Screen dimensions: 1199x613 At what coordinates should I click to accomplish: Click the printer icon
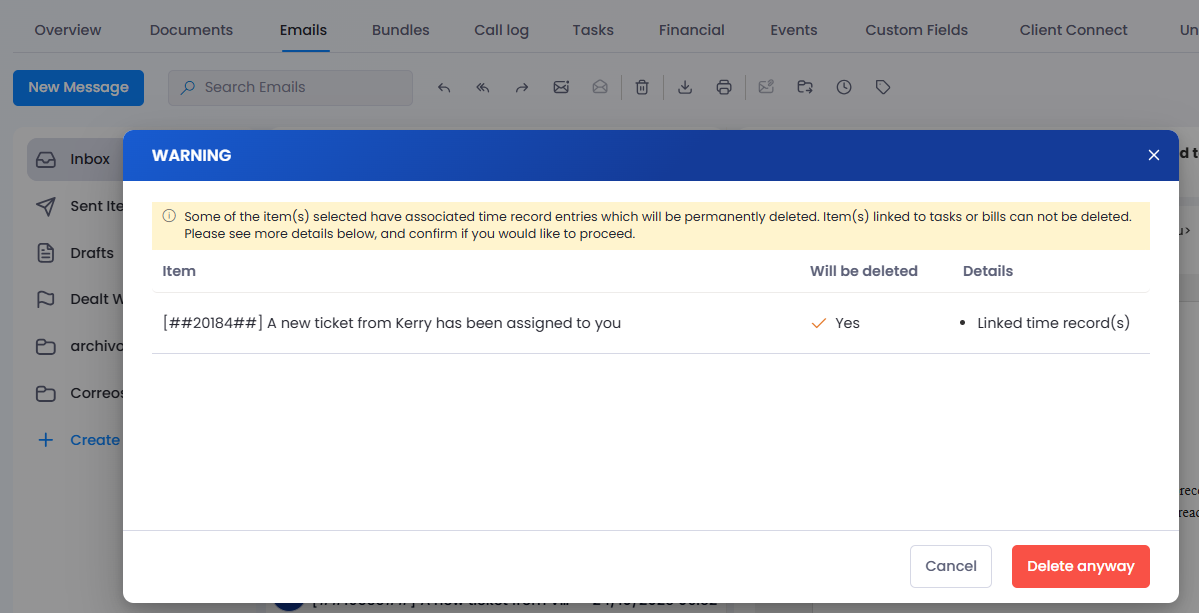(x=724, y=88)
